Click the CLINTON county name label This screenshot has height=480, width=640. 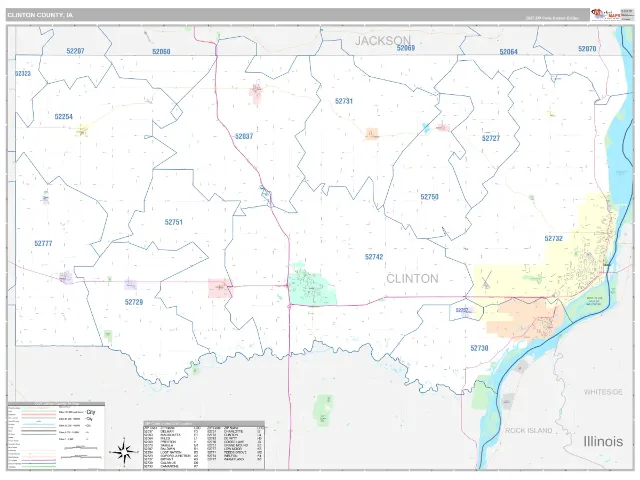coord(412,279)
